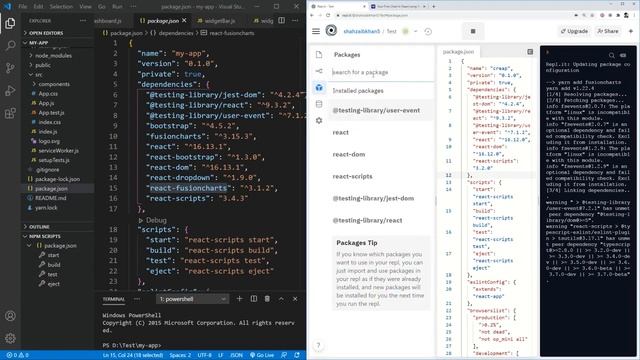Open the Edit menu in VS Code
Viewport: 640px width, 360px height.
[38, 7]
